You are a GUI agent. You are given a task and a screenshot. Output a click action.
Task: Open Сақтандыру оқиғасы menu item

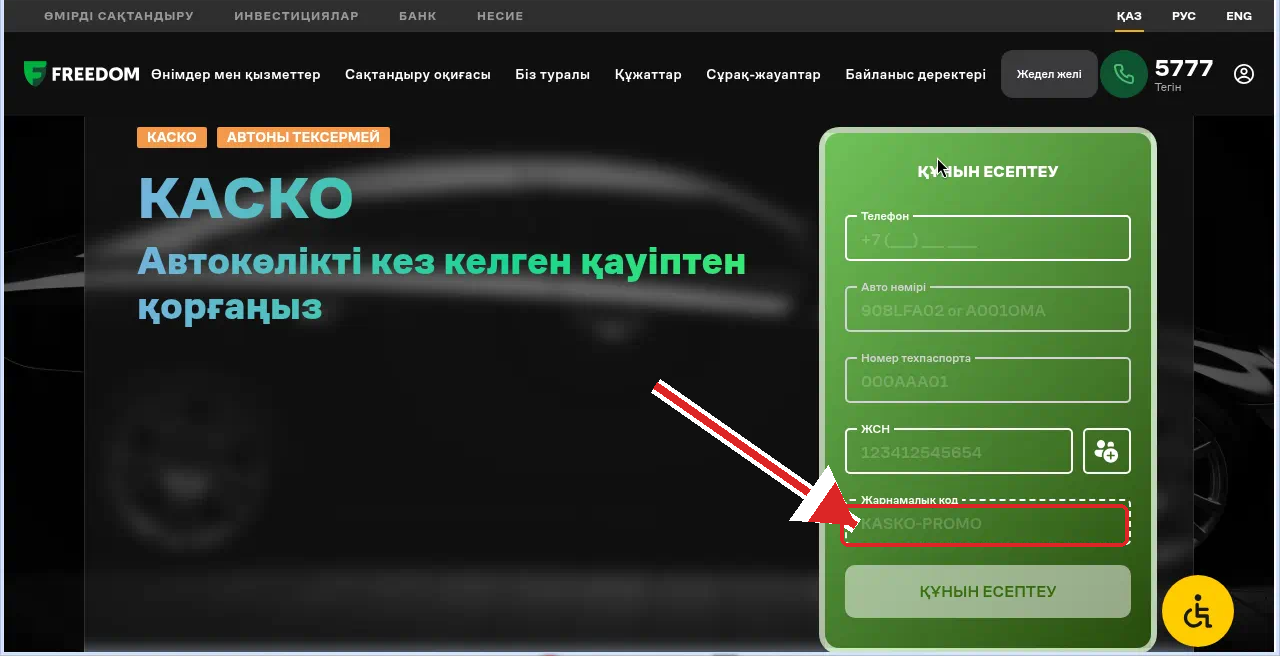(x=418, y=74)
